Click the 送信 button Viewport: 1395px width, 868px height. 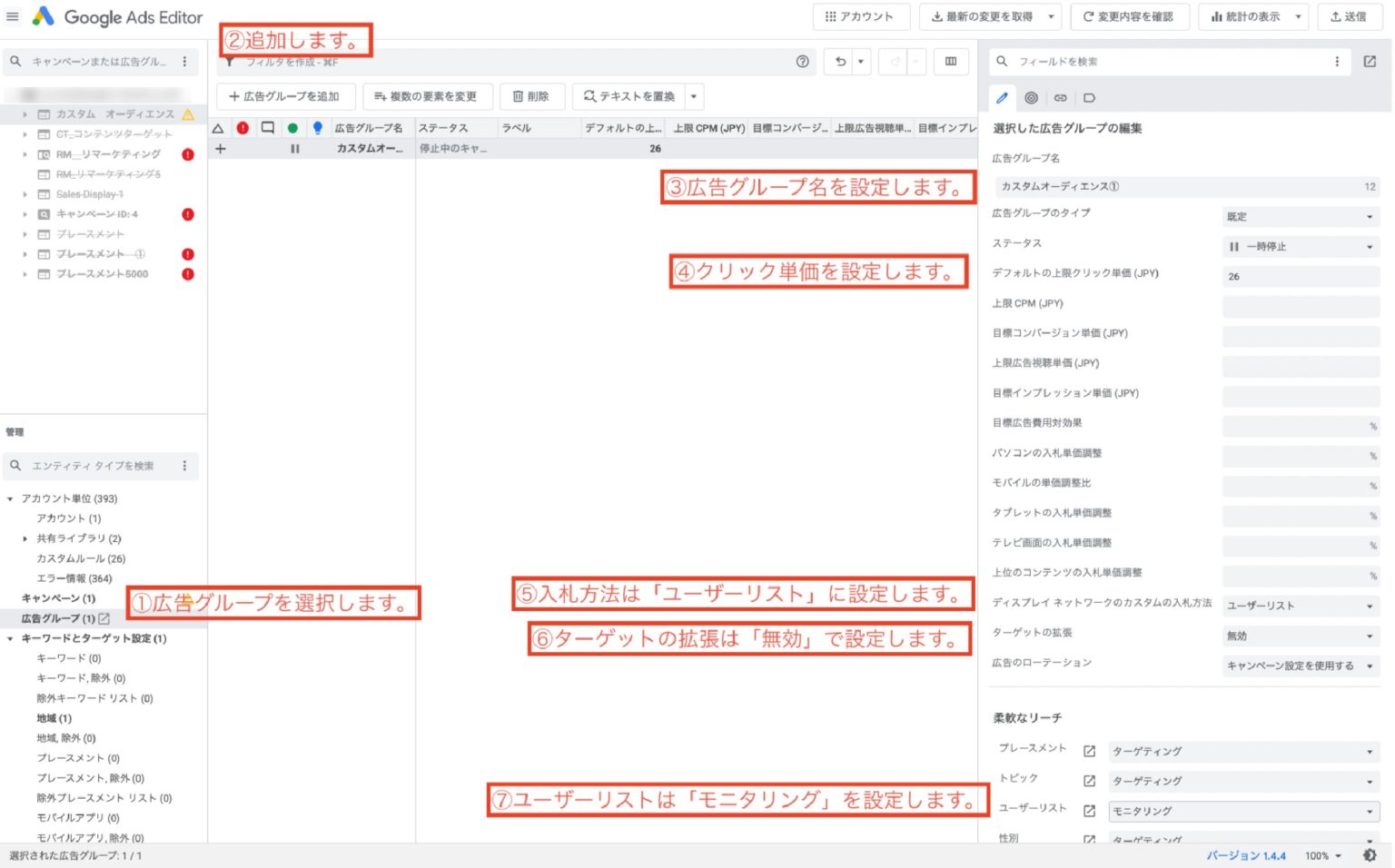coord(1348,16)
